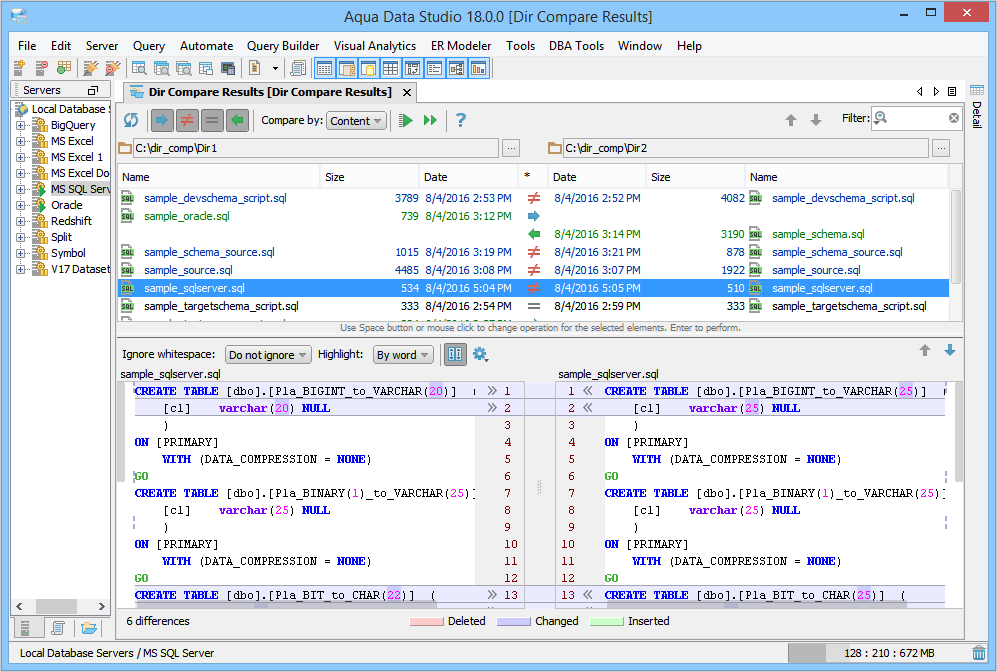Open the DBA Tools menu
Image resolution: width=997 pixels, height=672 pixels.
click(x=576, y=46)
